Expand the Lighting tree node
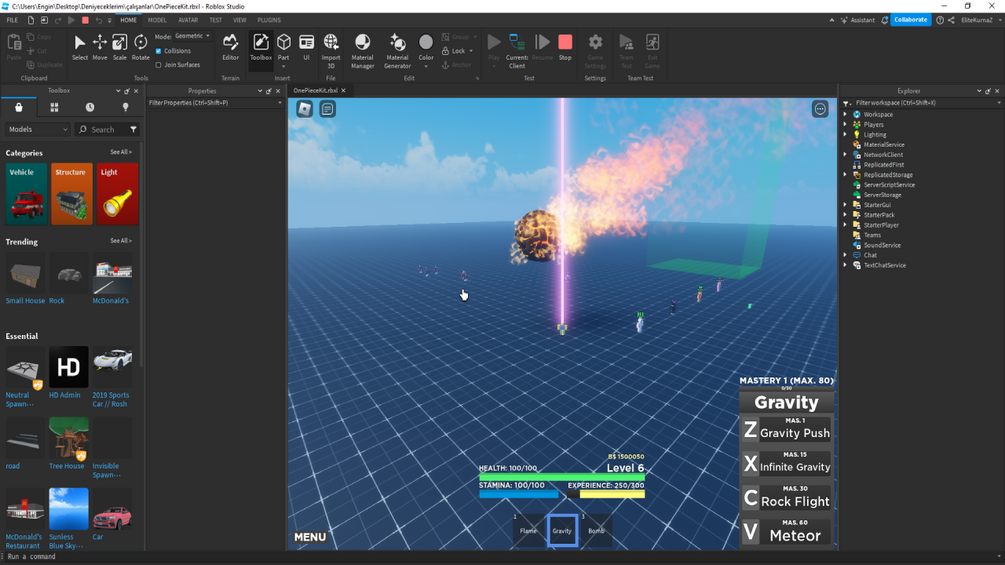This screenshot has width=1005, height=565. pos(845,135)
